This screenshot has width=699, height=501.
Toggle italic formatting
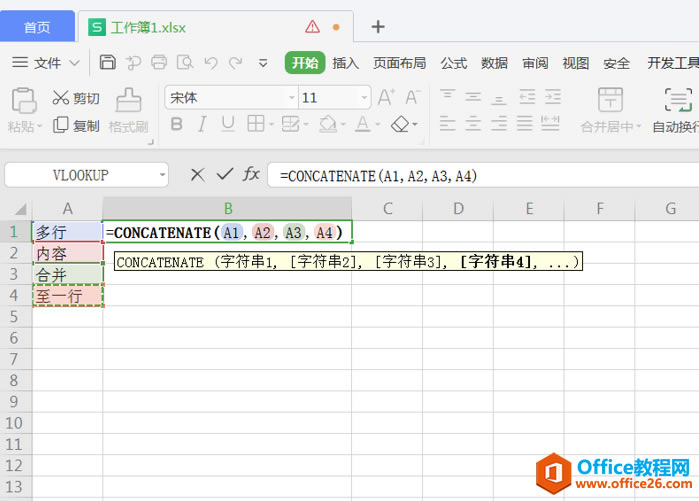202,124
